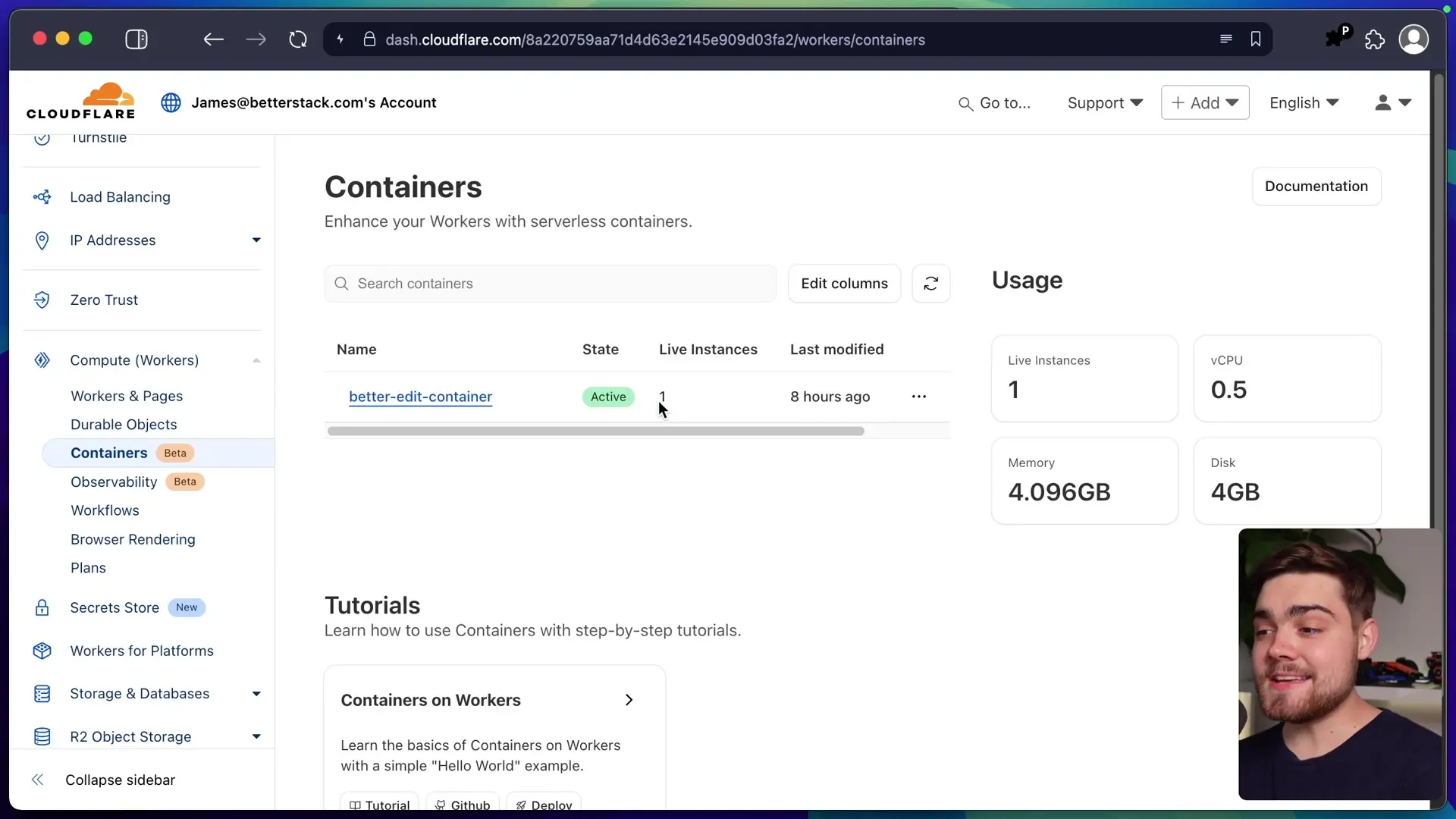This screenshot has height=819, width=1456.
Task: Click R2 Object Storage icon
Action: click(x=42, y=736)
